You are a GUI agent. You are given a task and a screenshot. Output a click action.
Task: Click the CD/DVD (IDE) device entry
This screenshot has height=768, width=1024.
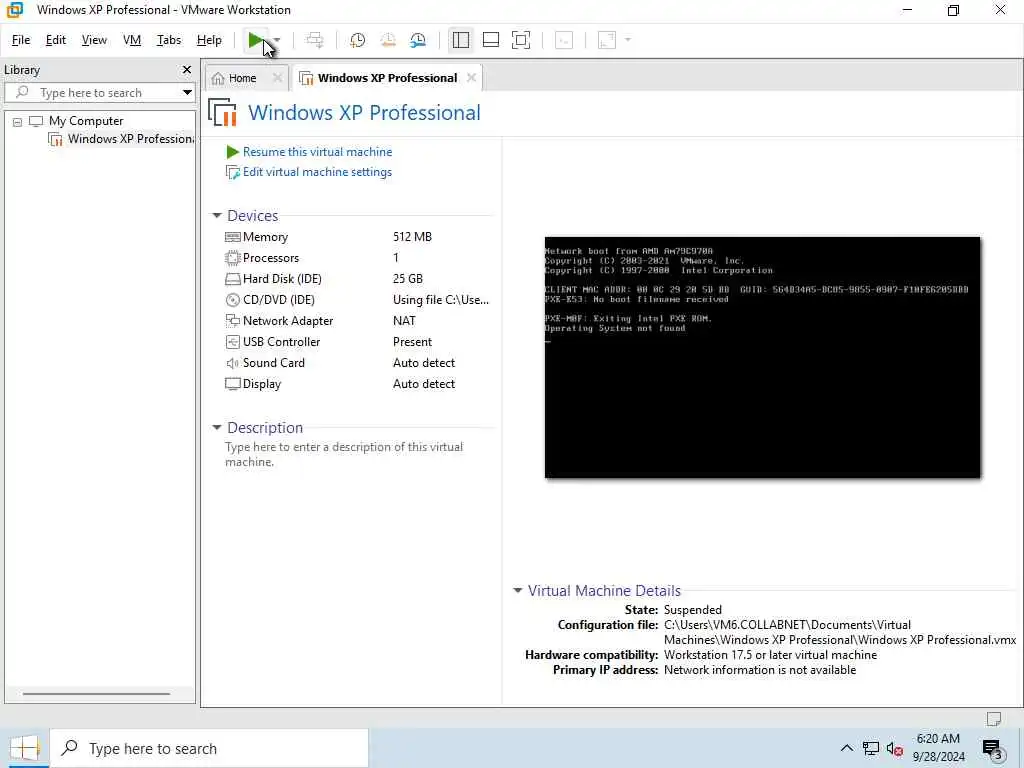click(x=278, y=300)
